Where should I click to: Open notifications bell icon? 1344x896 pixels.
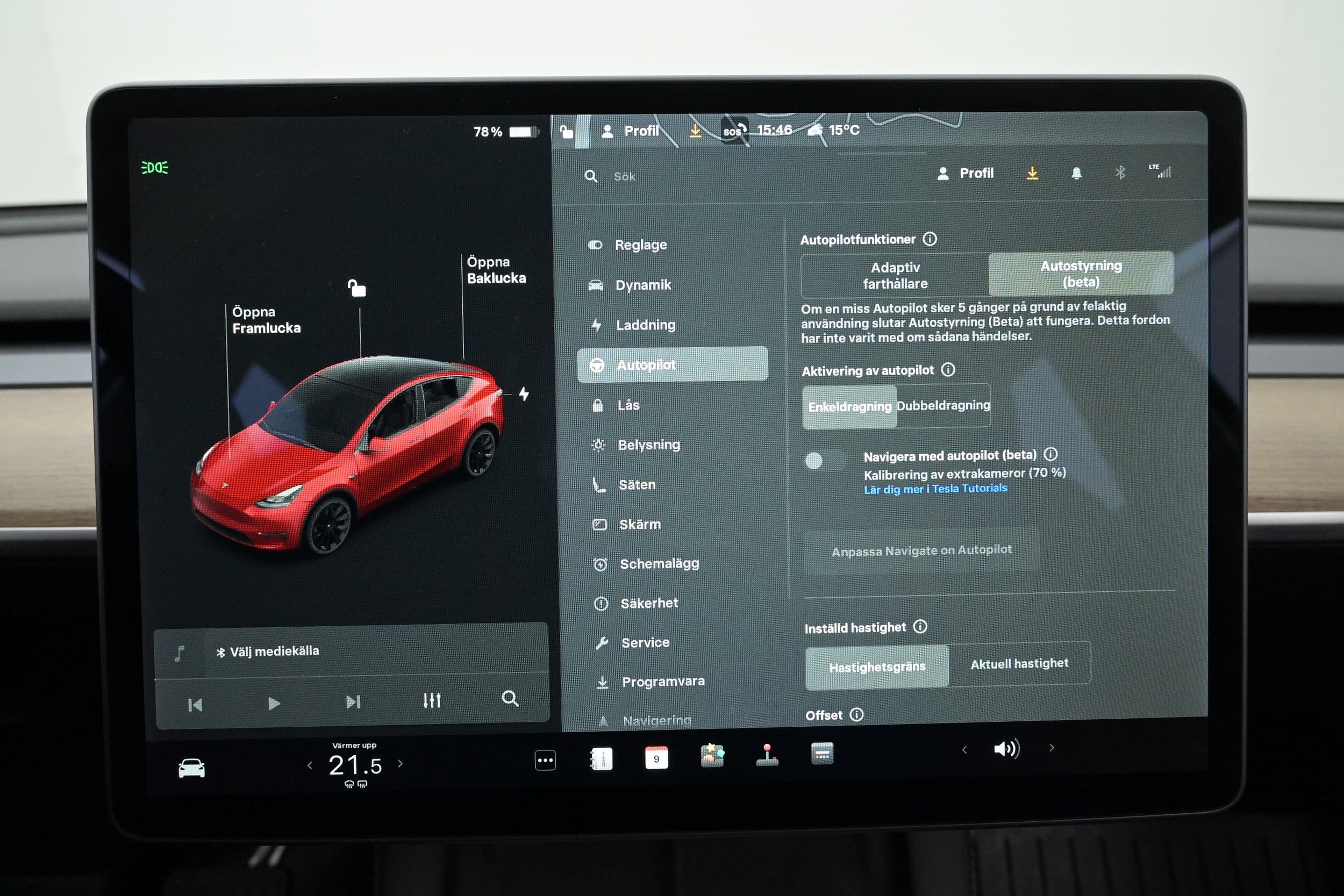click(1077, 173)
